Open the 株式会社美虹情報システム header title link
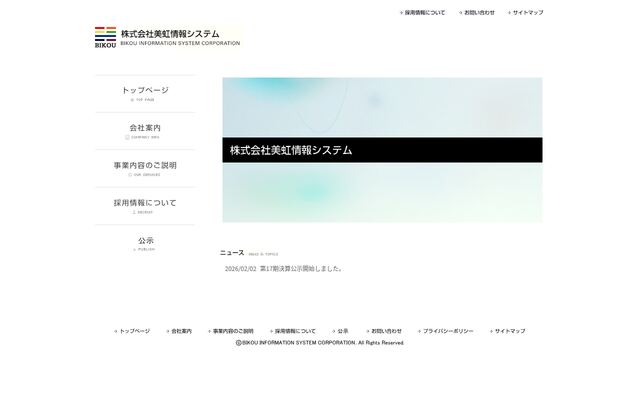This screenshot has width=640, height=400. click(170, 33)
